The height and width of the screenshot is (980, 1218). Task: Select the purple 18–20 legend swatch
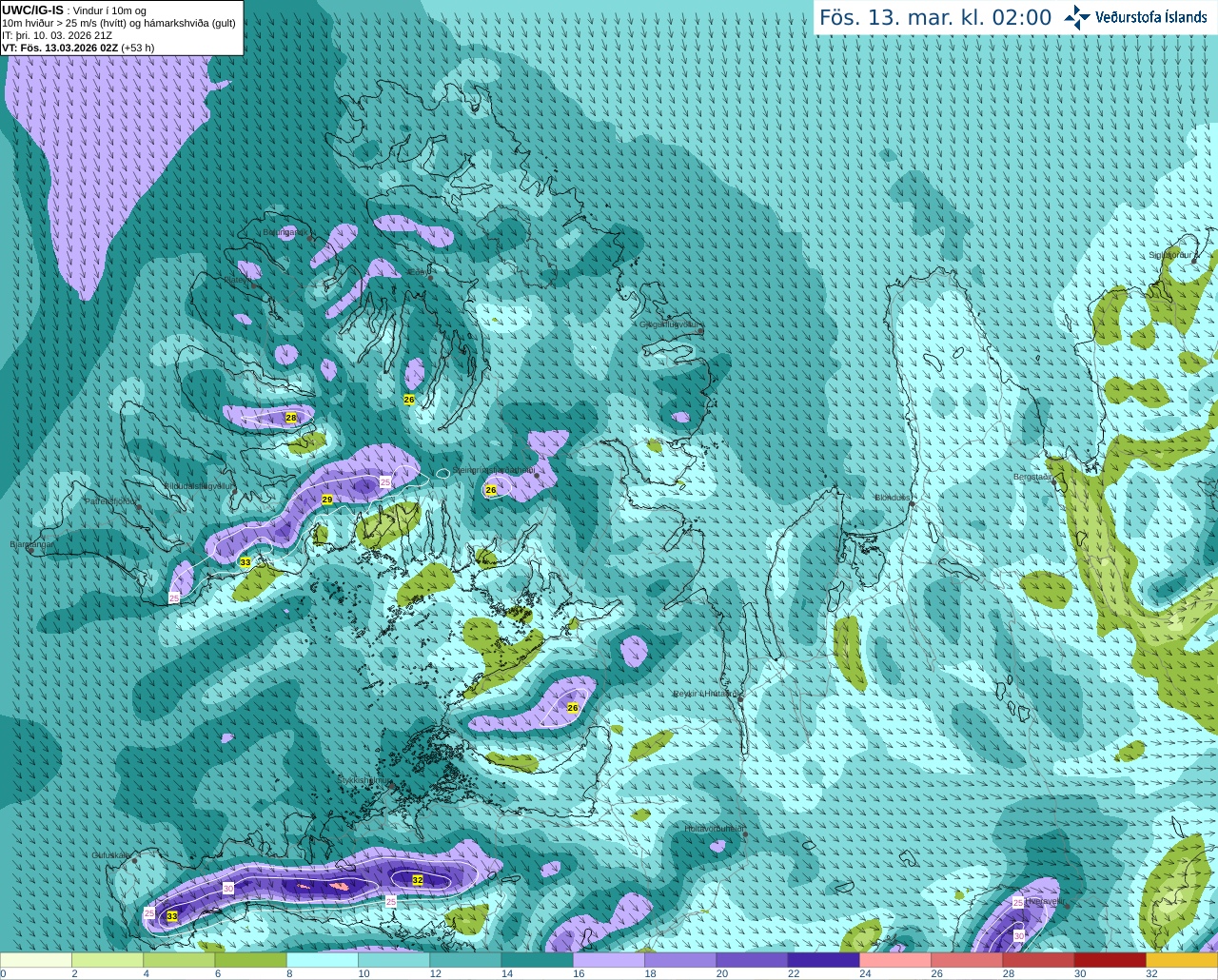[x=680, y=960]
